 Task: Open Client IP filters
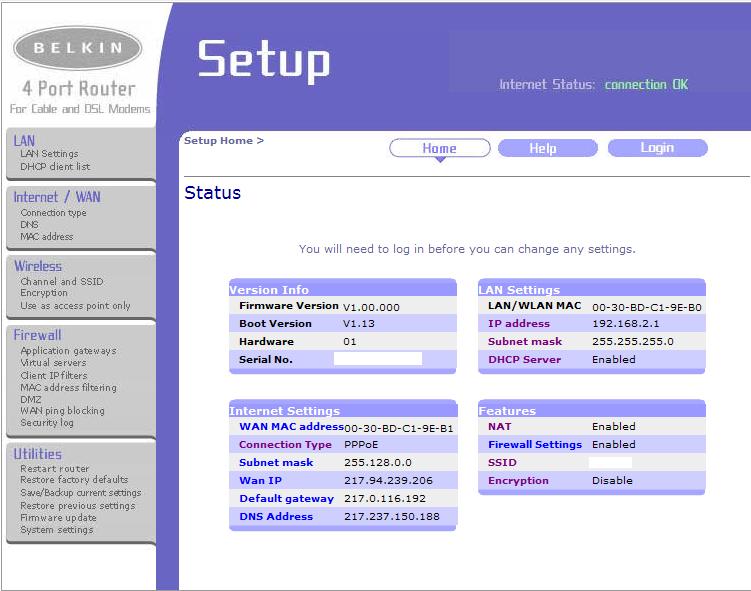click(x=54, y=375)
